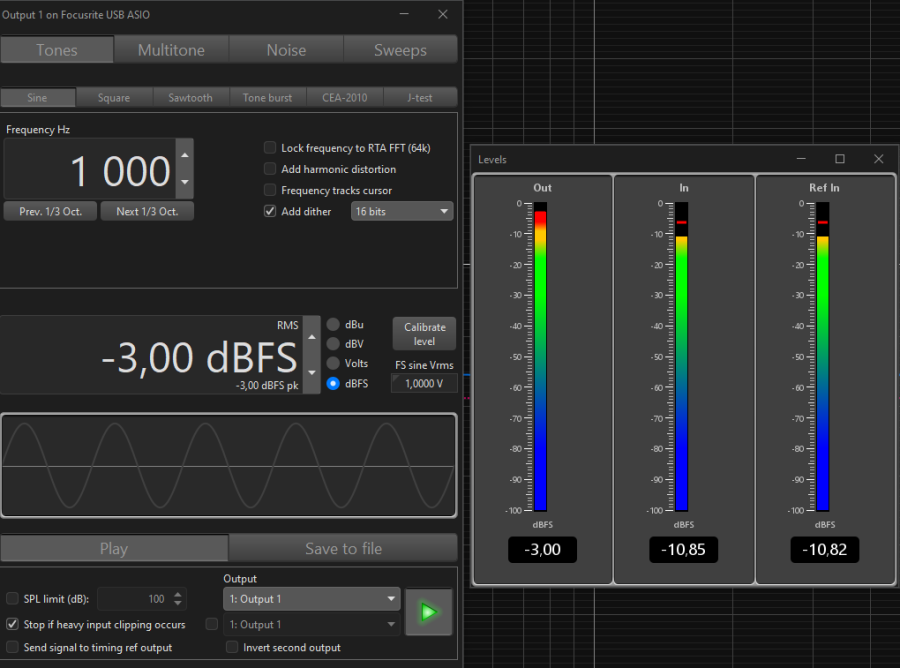Image resolution: width=900 pixels, height=668 pixels.
Task: Open the dither bit depth dropdown
Action: pyautogui.click(x=402, y=211)
